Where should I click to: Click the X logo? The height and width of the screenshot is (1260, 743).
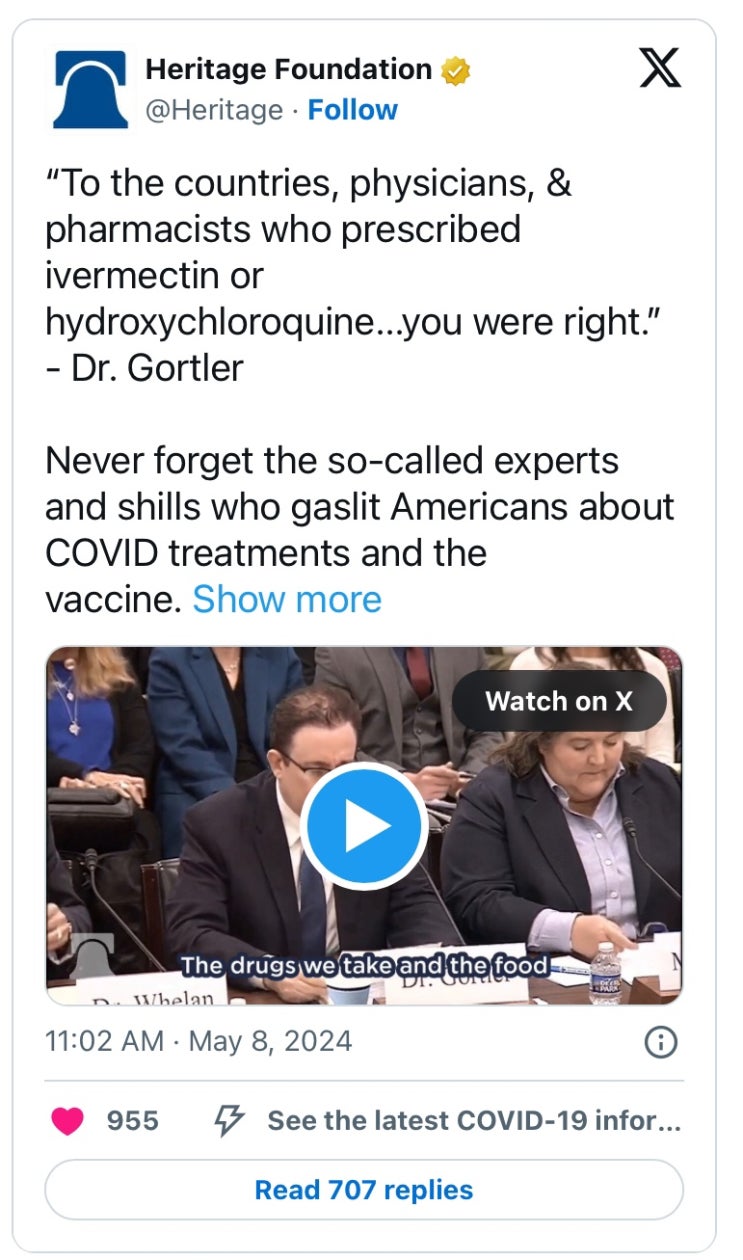coord(659,70)
